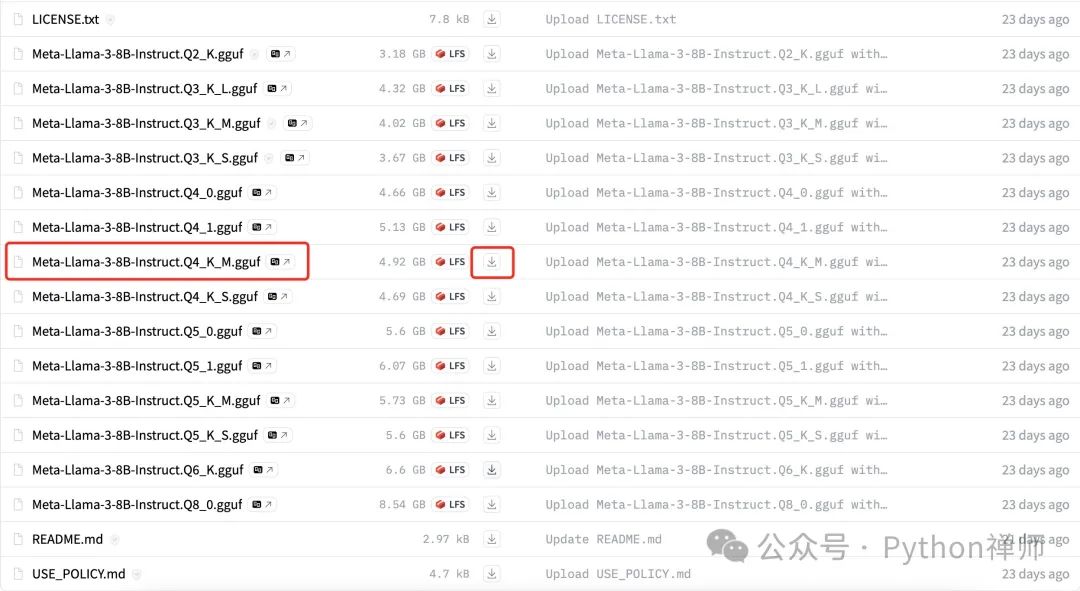Open Meta-Llama-3-8B-Instruct.Q4_K_S.gguf file page
The width and height of the screenshot is (1080, 591).
(145, 296)
